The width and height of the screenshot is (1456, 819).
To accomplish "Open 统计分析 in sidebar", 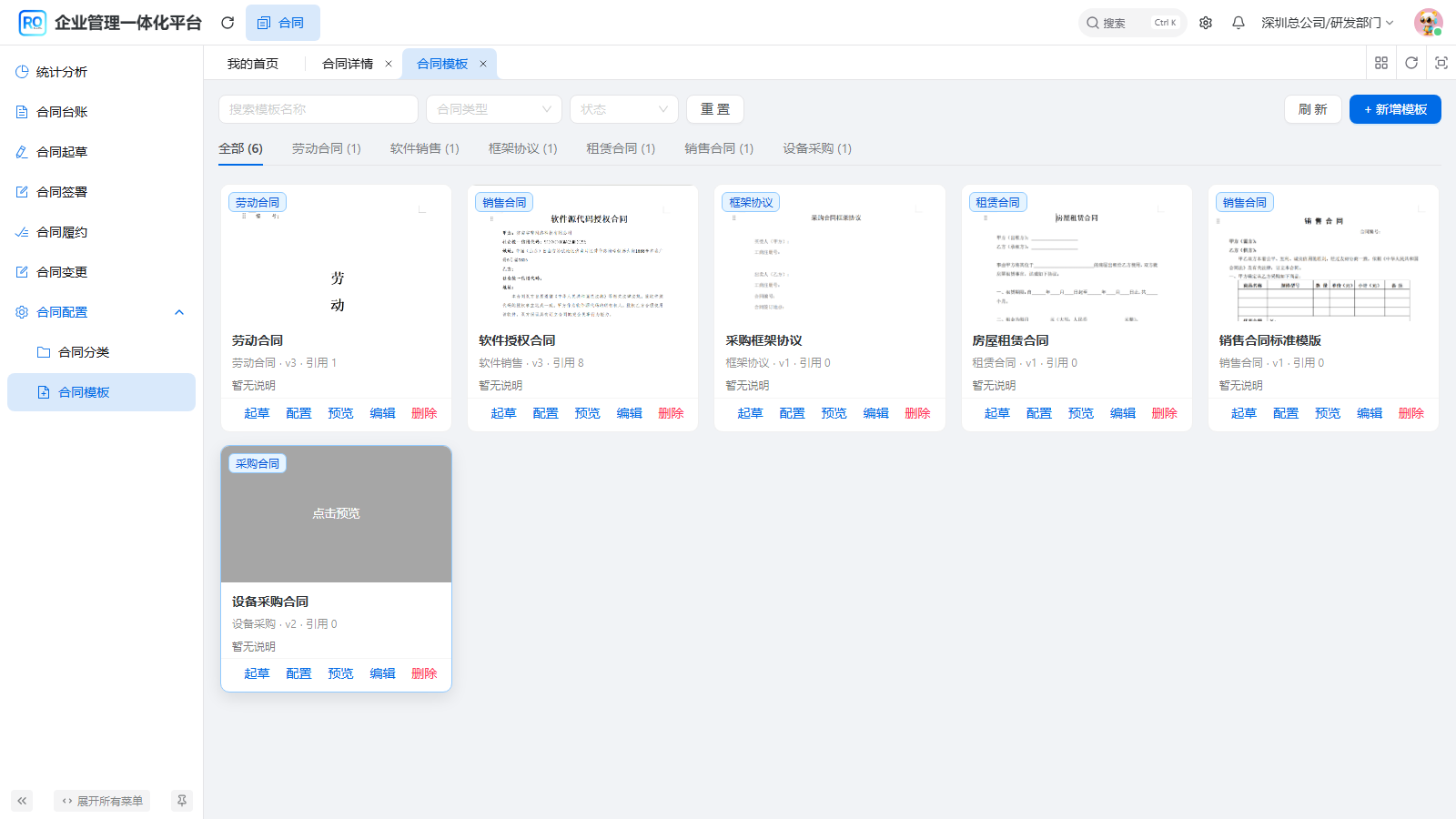I will tap(101, 72).
